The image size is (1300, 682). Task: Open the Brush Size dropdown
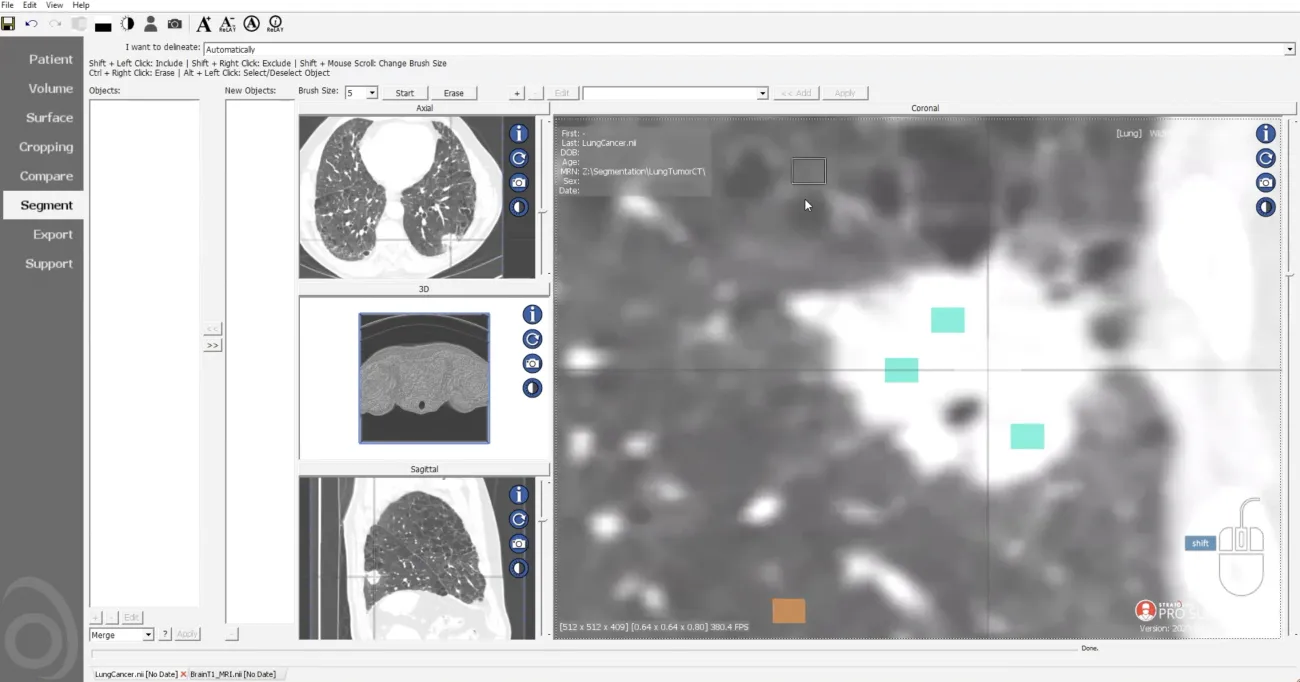tap(372, 93)
